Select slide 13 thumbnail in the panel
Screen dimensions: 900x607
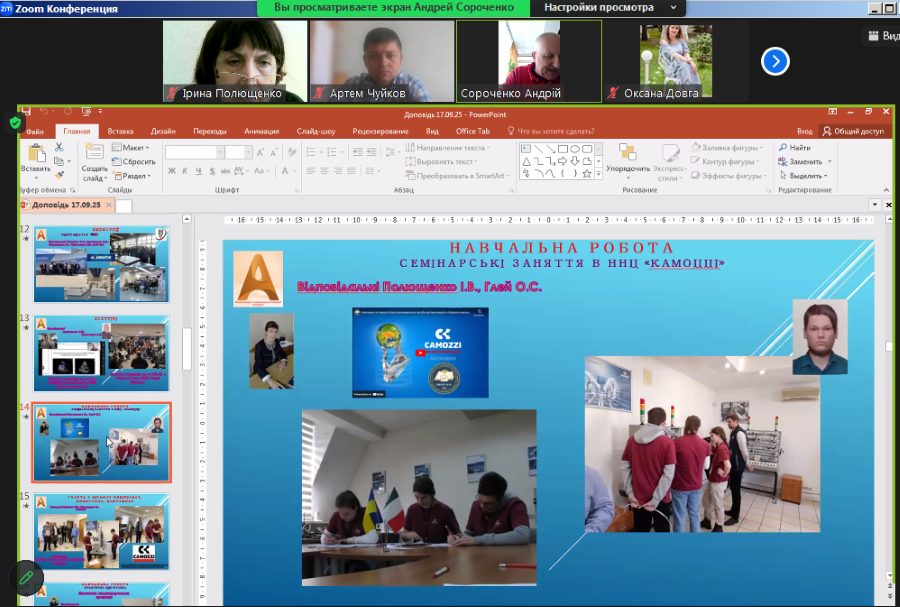tap(101, 353)
